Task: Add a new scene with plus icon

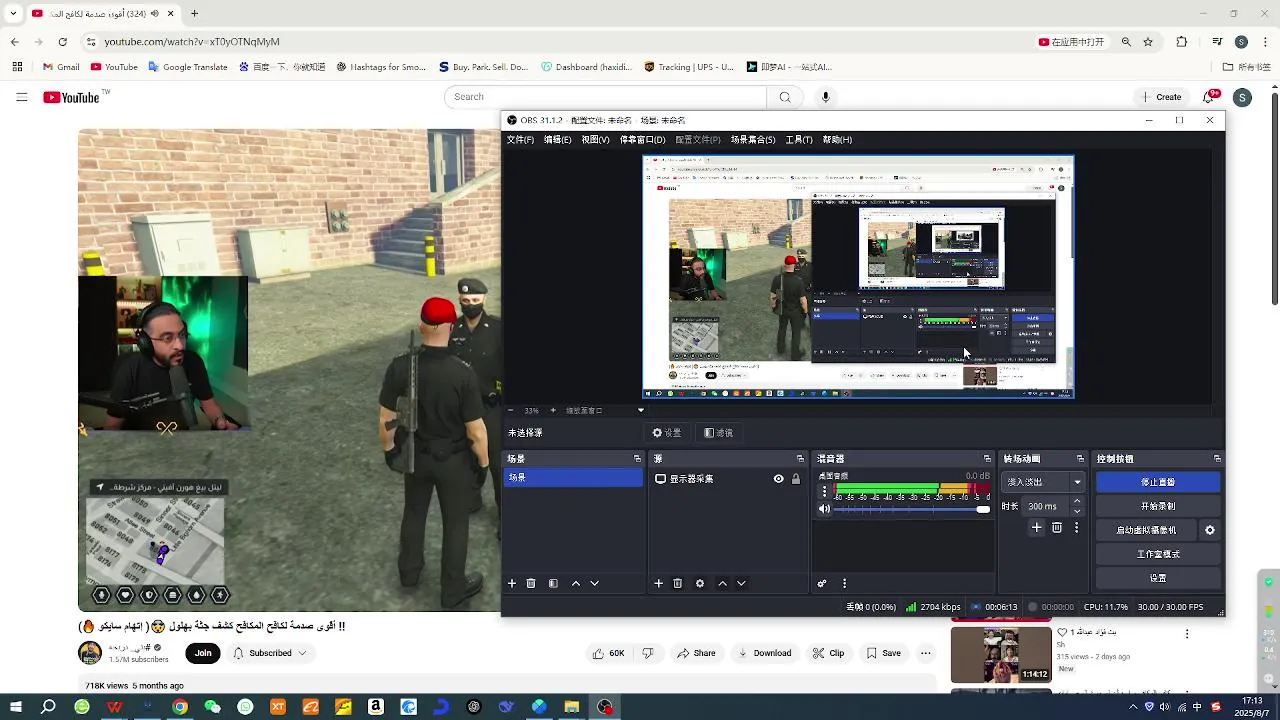Action: 512,583
